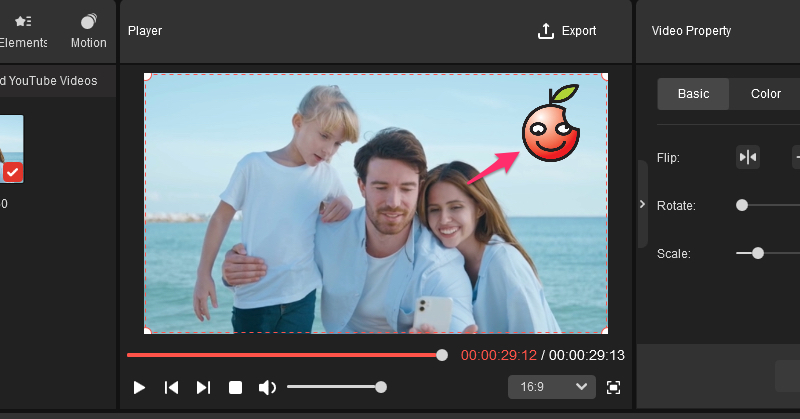This screenshot has height=419, width=800.
Task: Step to the next frame
Action: (203, 387)
